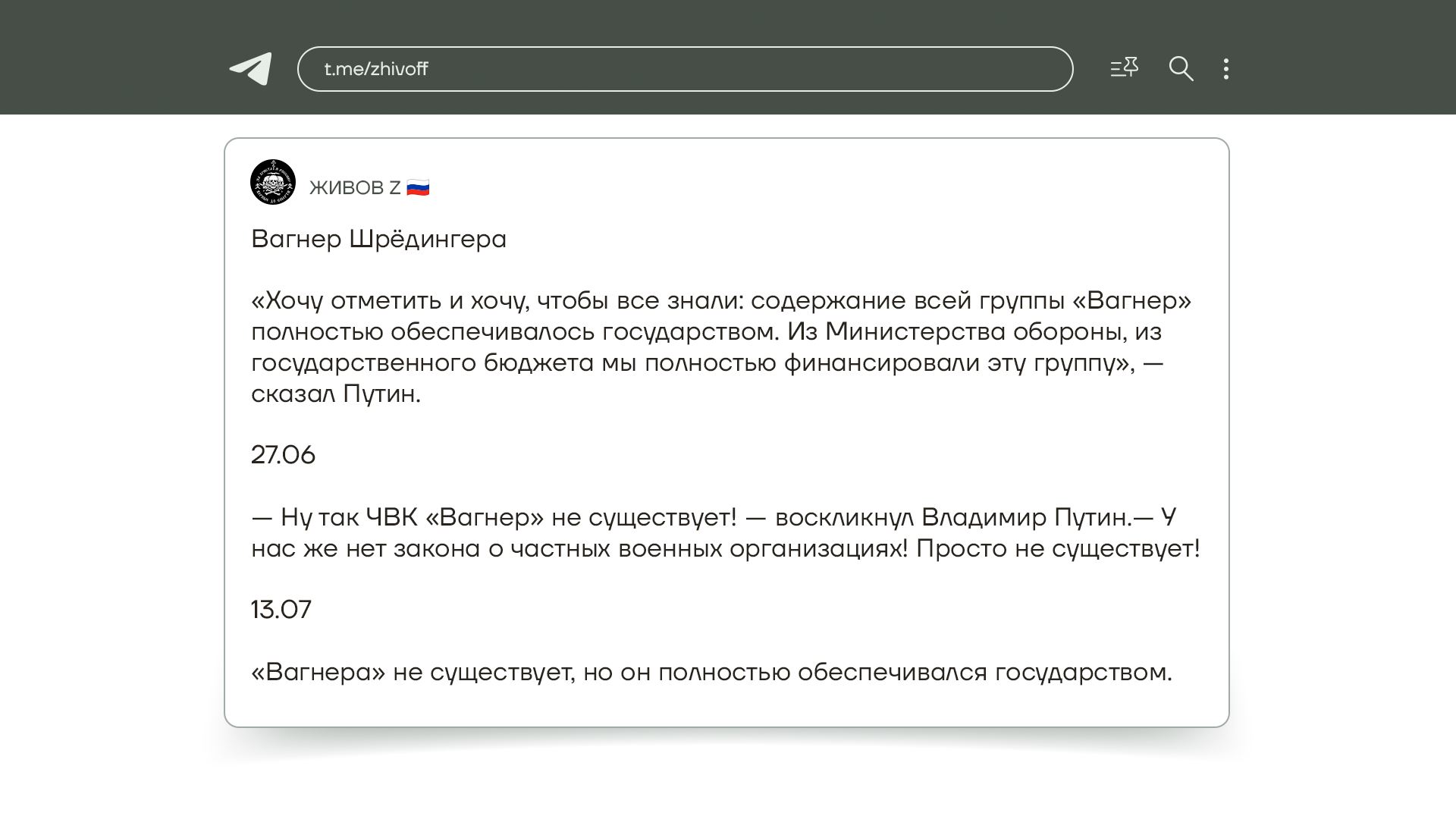Open the three-dot more options menu
Screen dimensions: 1456x819
coord(1226,69)
